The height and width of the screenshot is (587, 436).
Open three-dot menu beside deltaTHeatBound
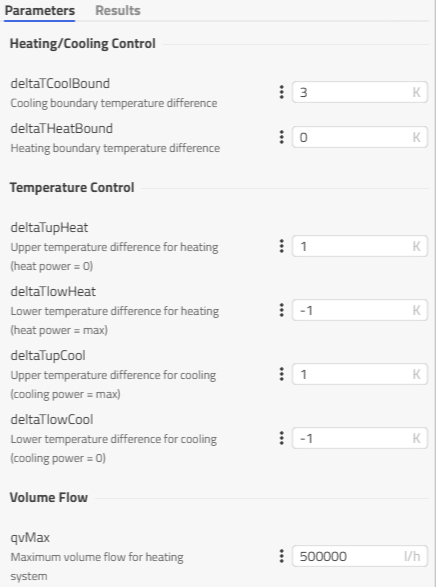coord(282,137)
